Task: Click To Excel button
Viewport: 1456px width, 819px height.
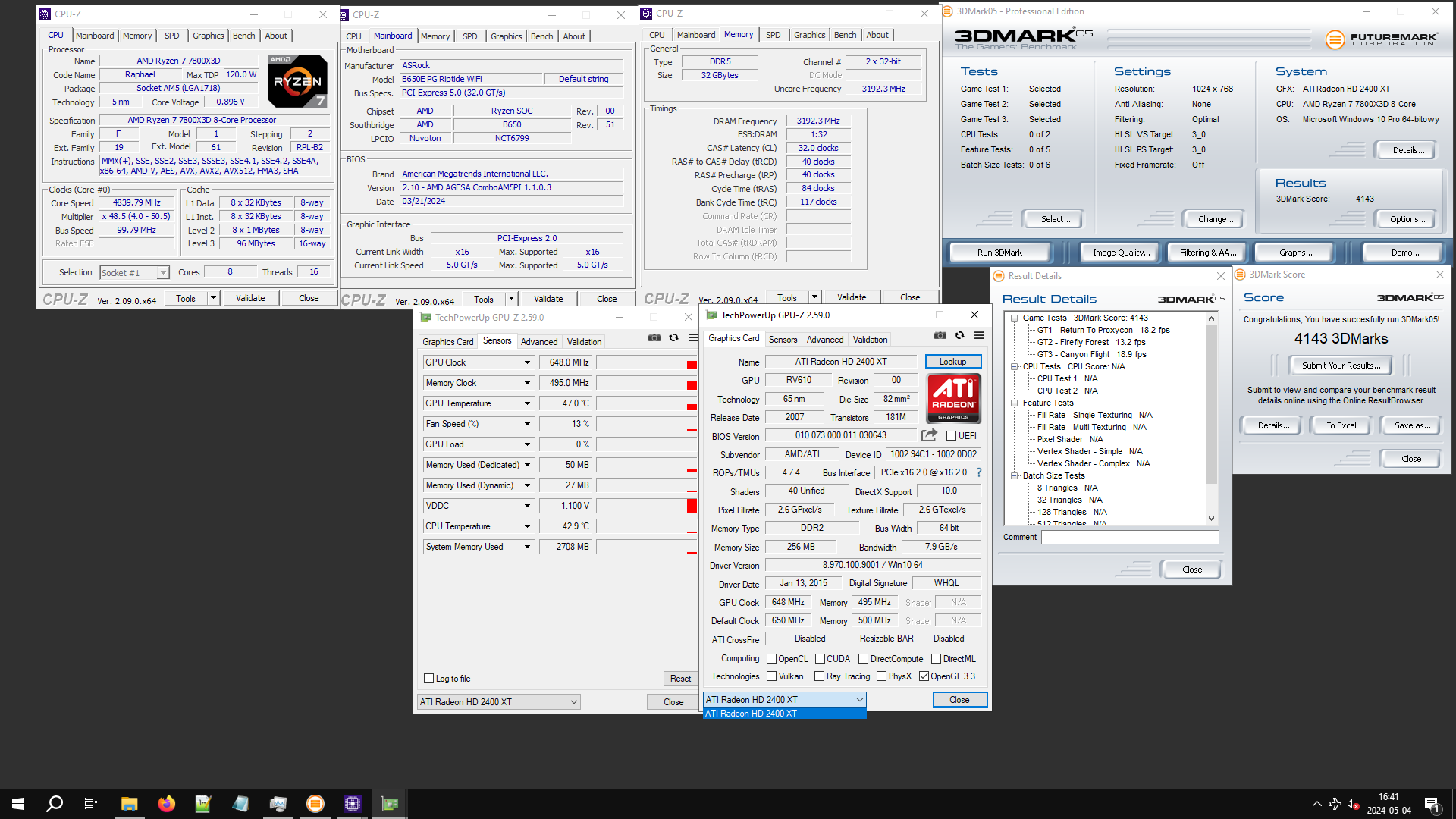Action: (1341, 425)
